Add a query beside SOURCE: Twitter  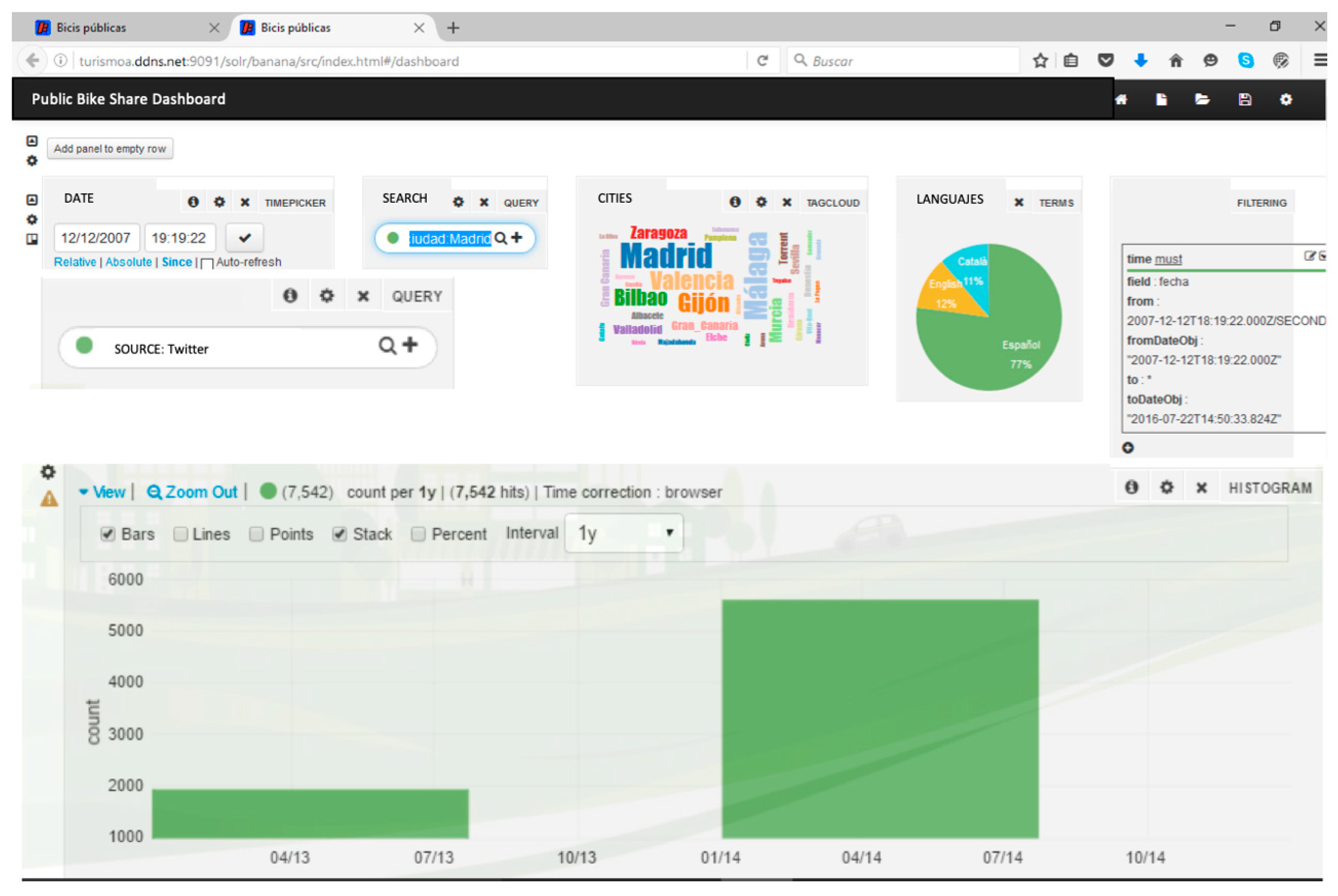pyautogui.click(x=410, y=345)
